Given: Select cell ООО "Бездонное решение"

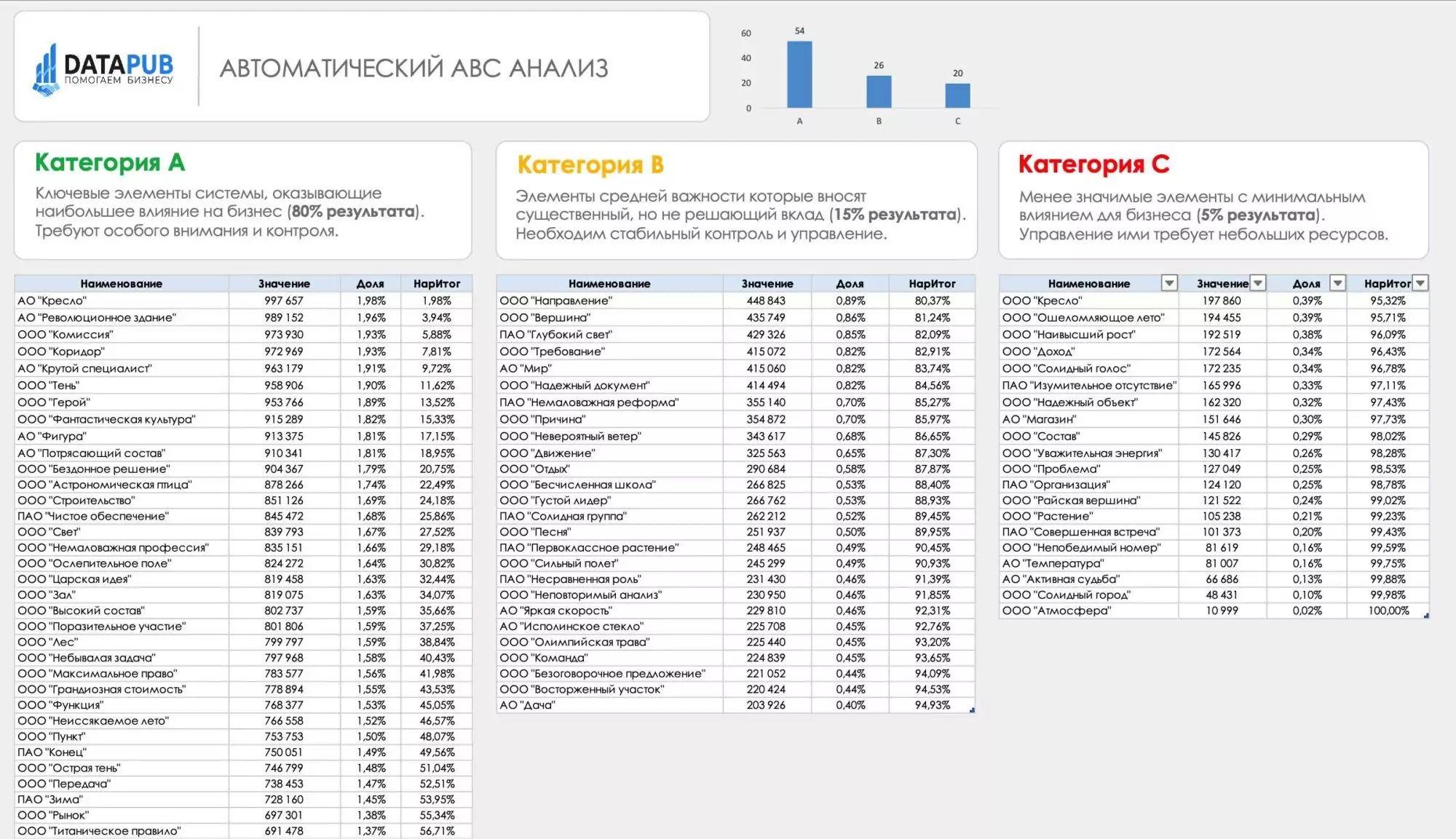Looking at the screenshot, I should tap(122, 469).
